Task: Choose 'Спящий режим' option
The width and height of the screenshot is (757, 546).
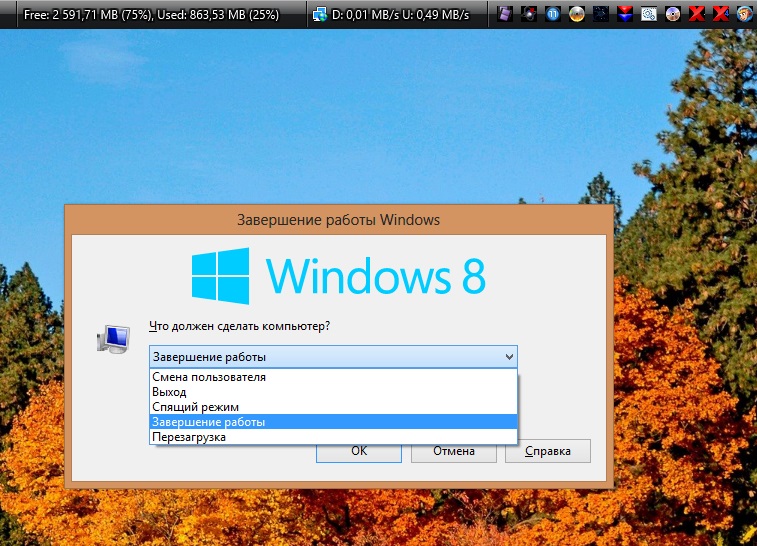Action: pos(333,406)
